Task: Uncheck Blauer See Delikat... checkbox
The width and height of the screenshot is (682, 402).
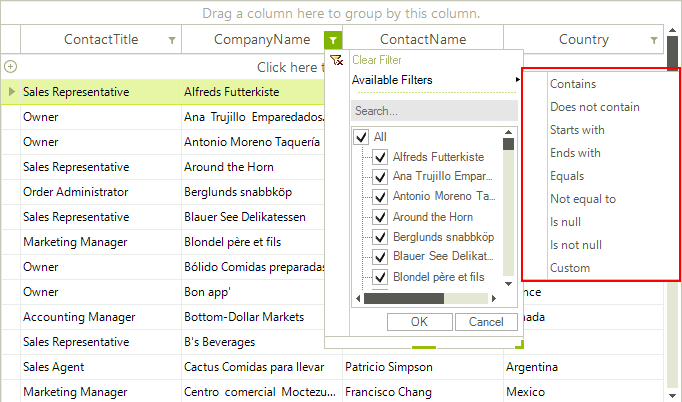Action: click(x=380, y=256)
